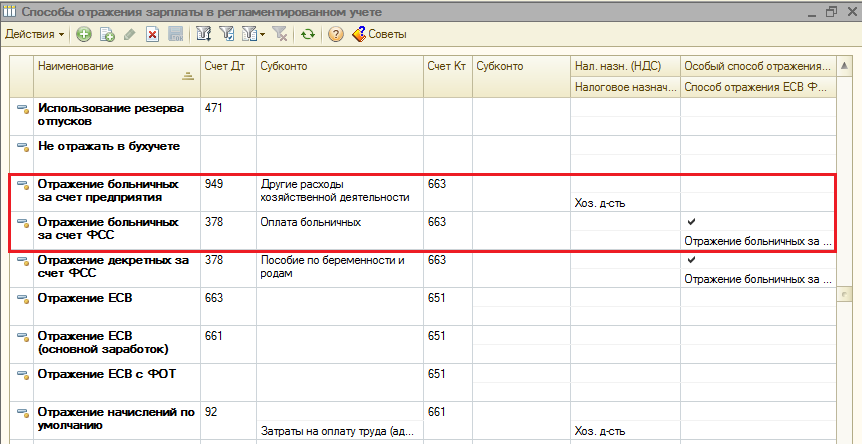The width and height of the screenshot is (862, 444).
Task: Click the filter history funnel icon
Action: pyautogui.click(x=249, y=34)
